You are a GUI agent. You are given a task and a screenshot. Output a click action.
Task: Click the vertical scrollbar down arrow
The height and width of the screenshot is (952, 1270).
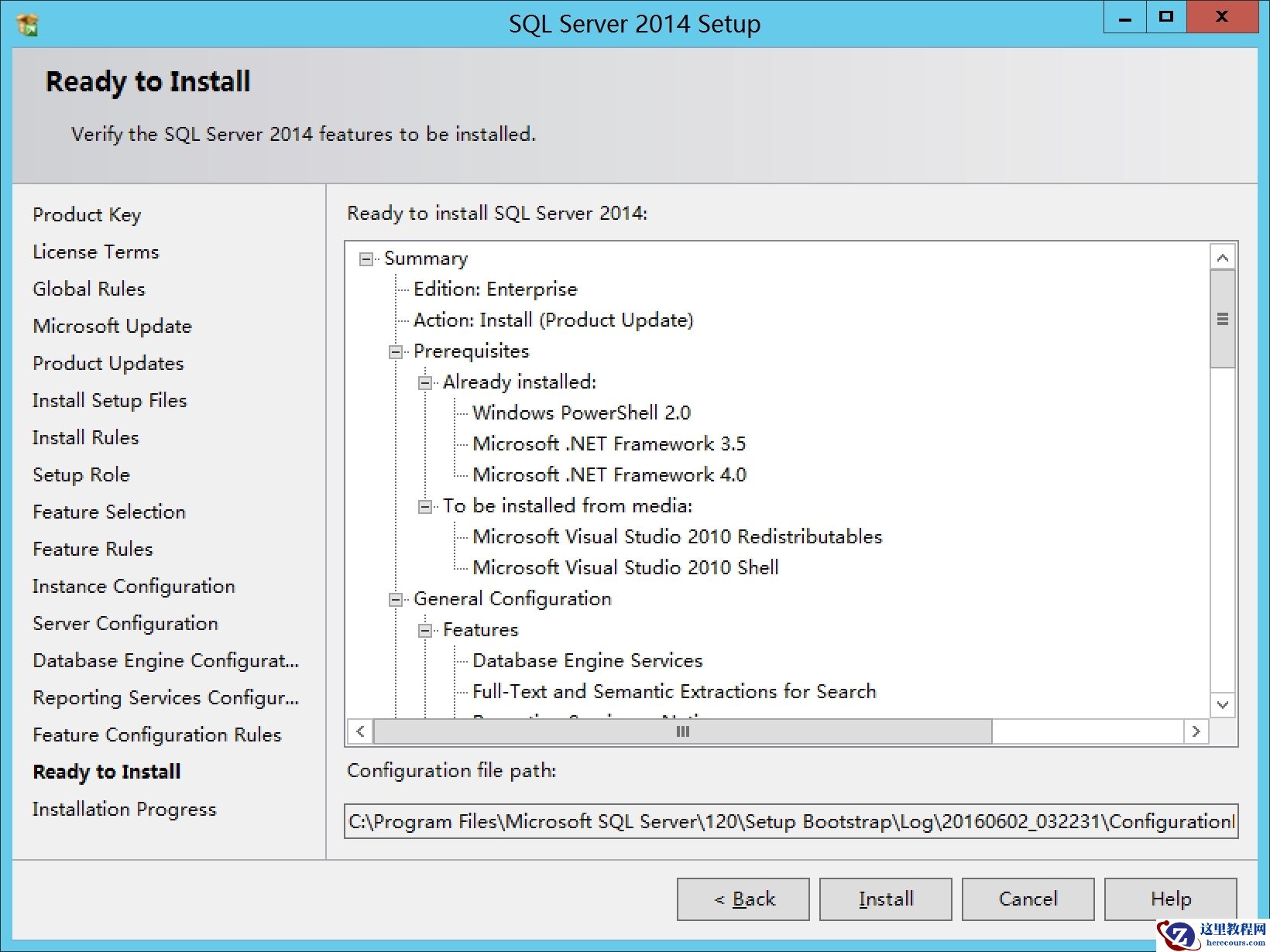[x=1222, y=705]
